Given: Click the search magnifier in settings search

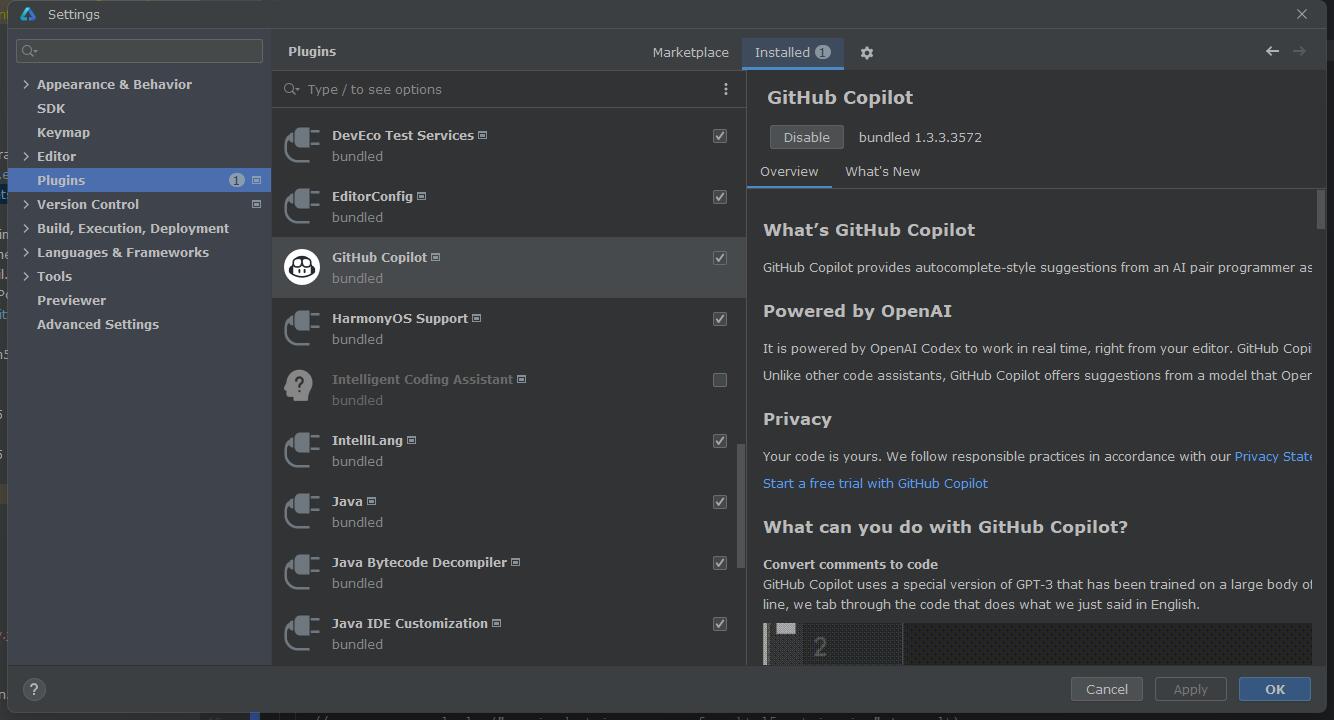Looking at the screenshot, I should pos(29,51).
